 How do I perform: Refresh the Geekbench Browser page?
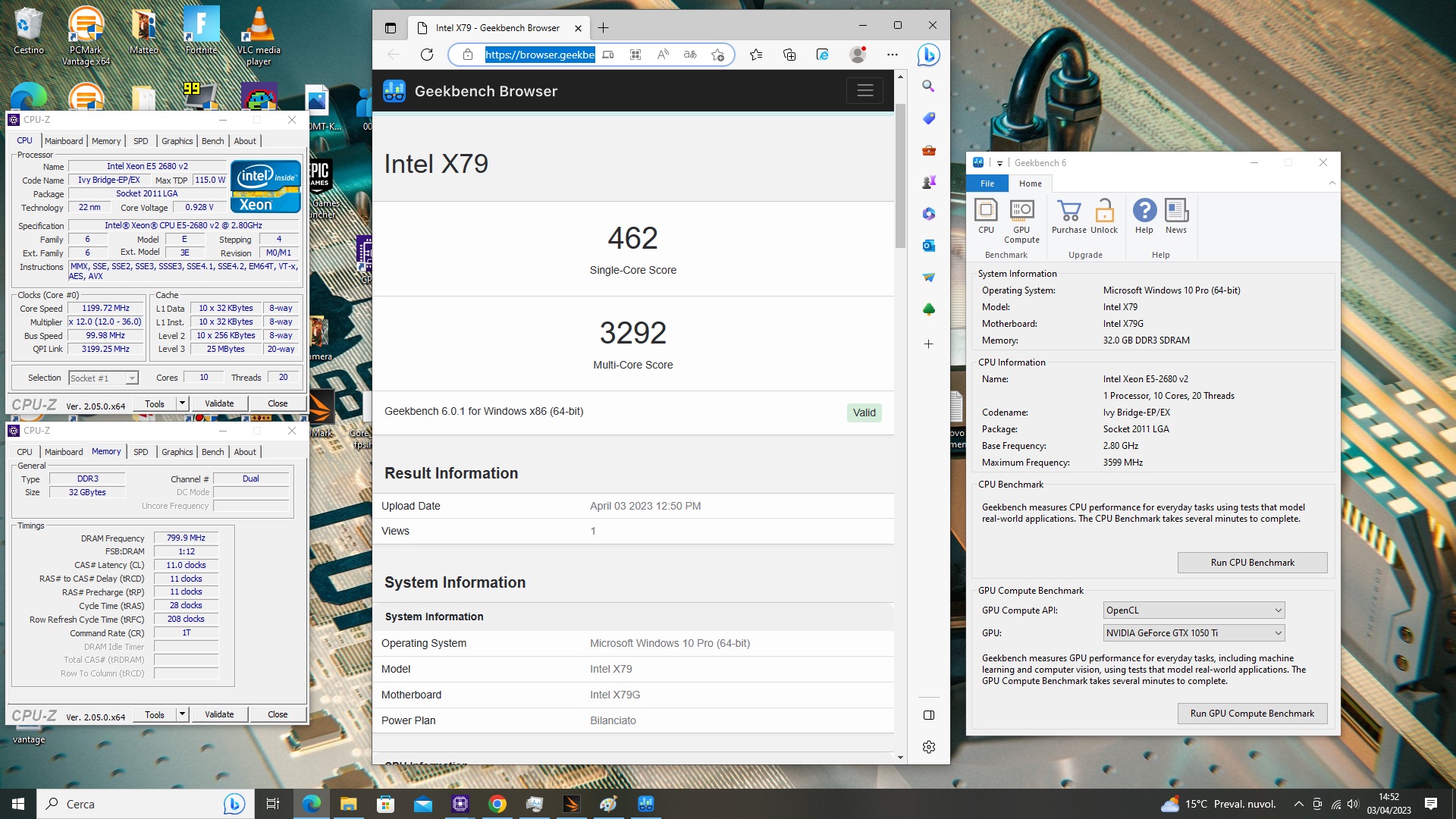427,55
